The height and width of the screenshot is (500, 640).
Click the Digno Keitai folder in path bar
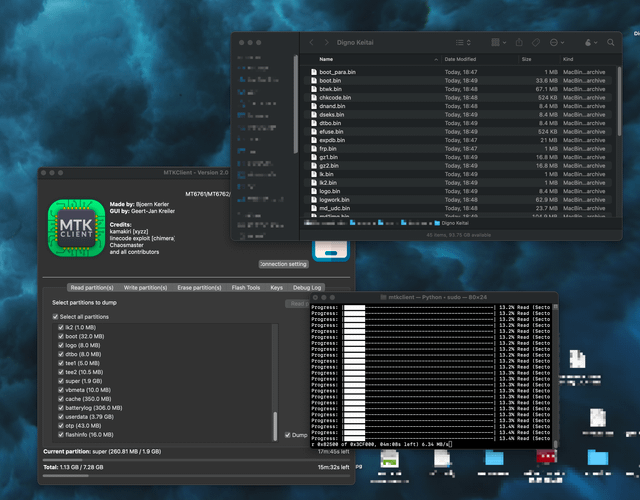[452, 223]
